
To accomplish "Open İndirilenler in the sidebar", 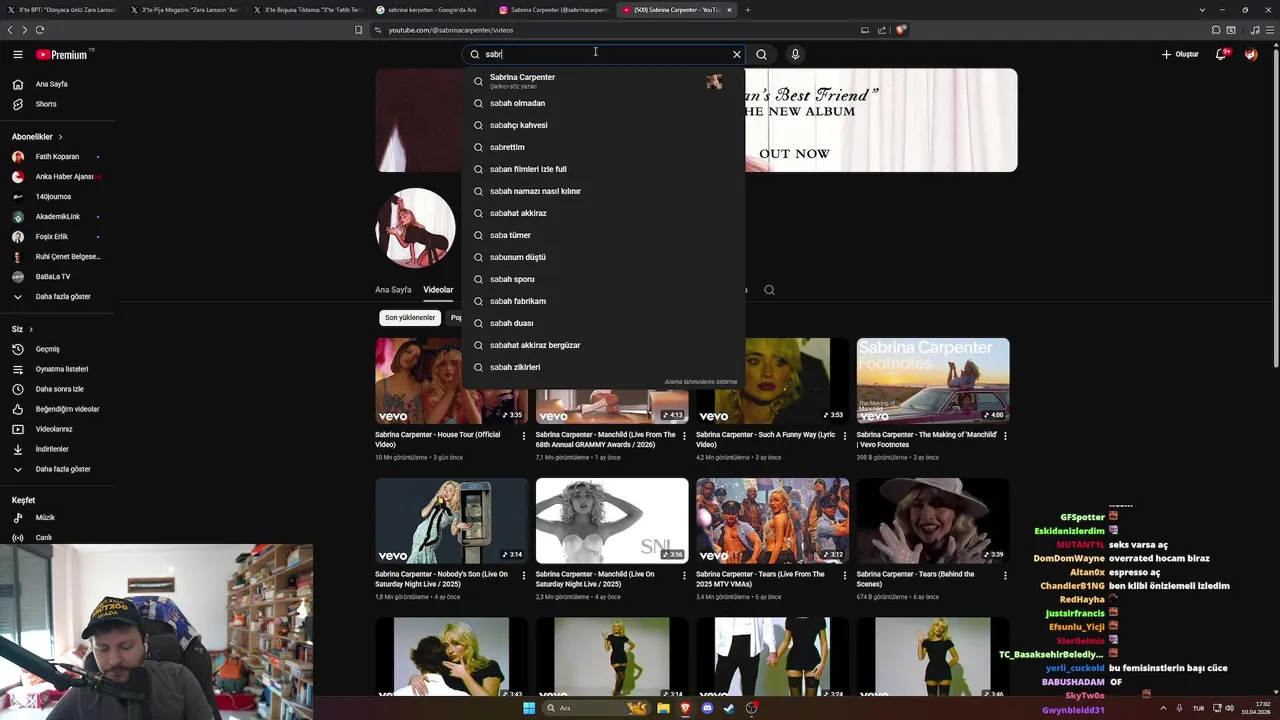I will coord(57,449).
